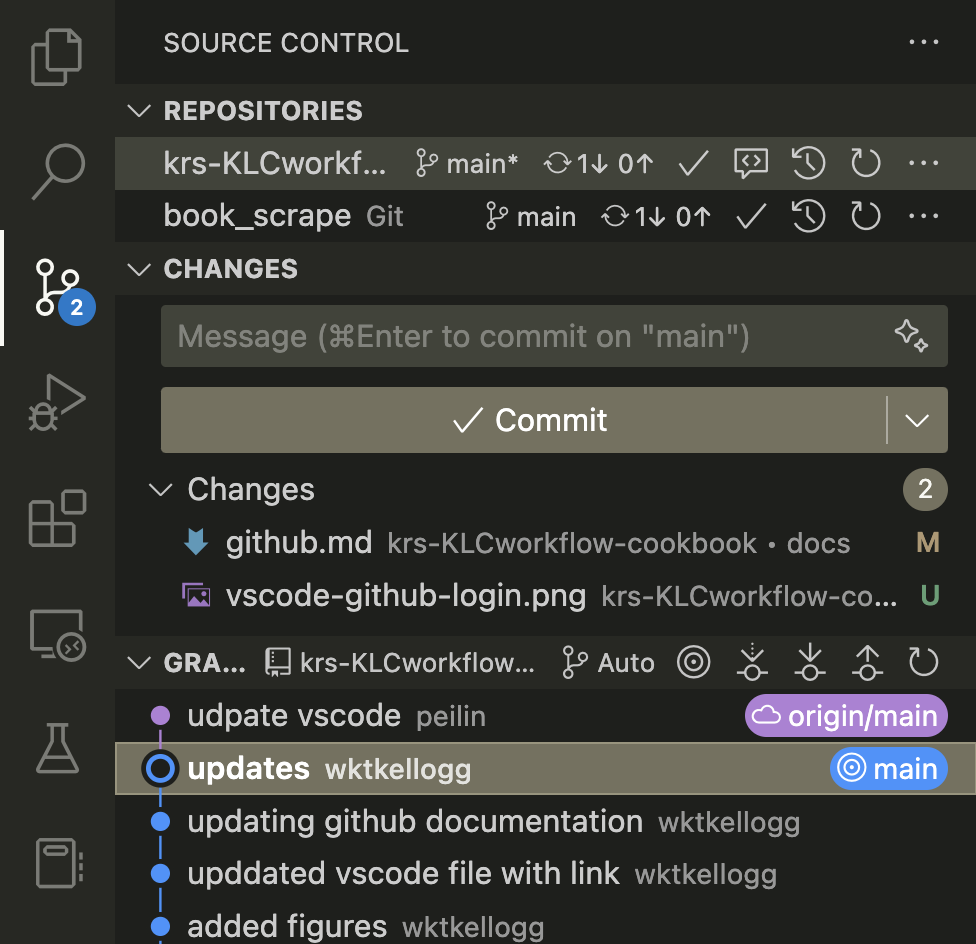Collapse the Changes file tree
This screenshot has height=944, width=976.
point(161,490)
